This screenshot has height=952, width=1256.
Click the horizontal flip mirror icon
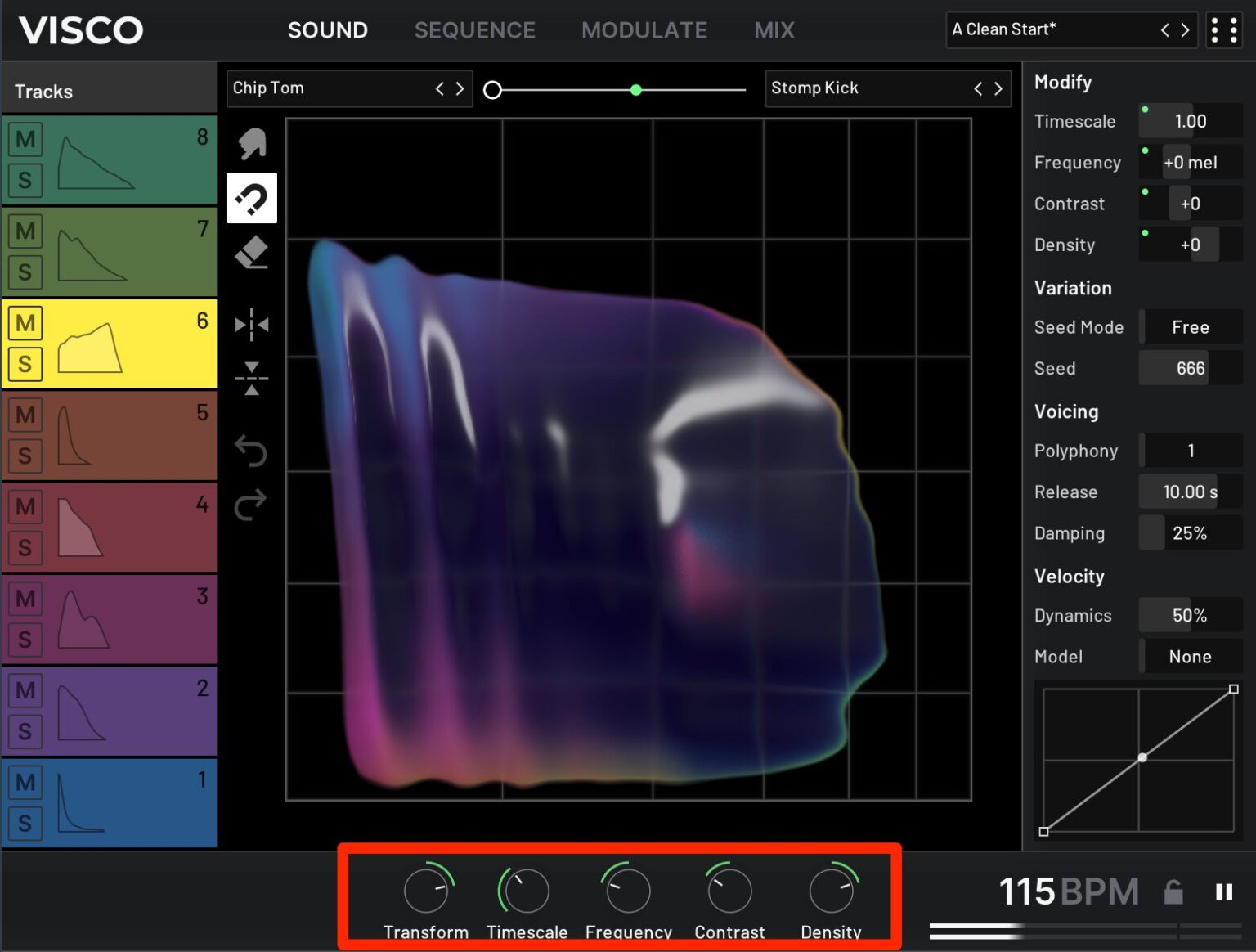pyautogui.click(x=251, y=325)
